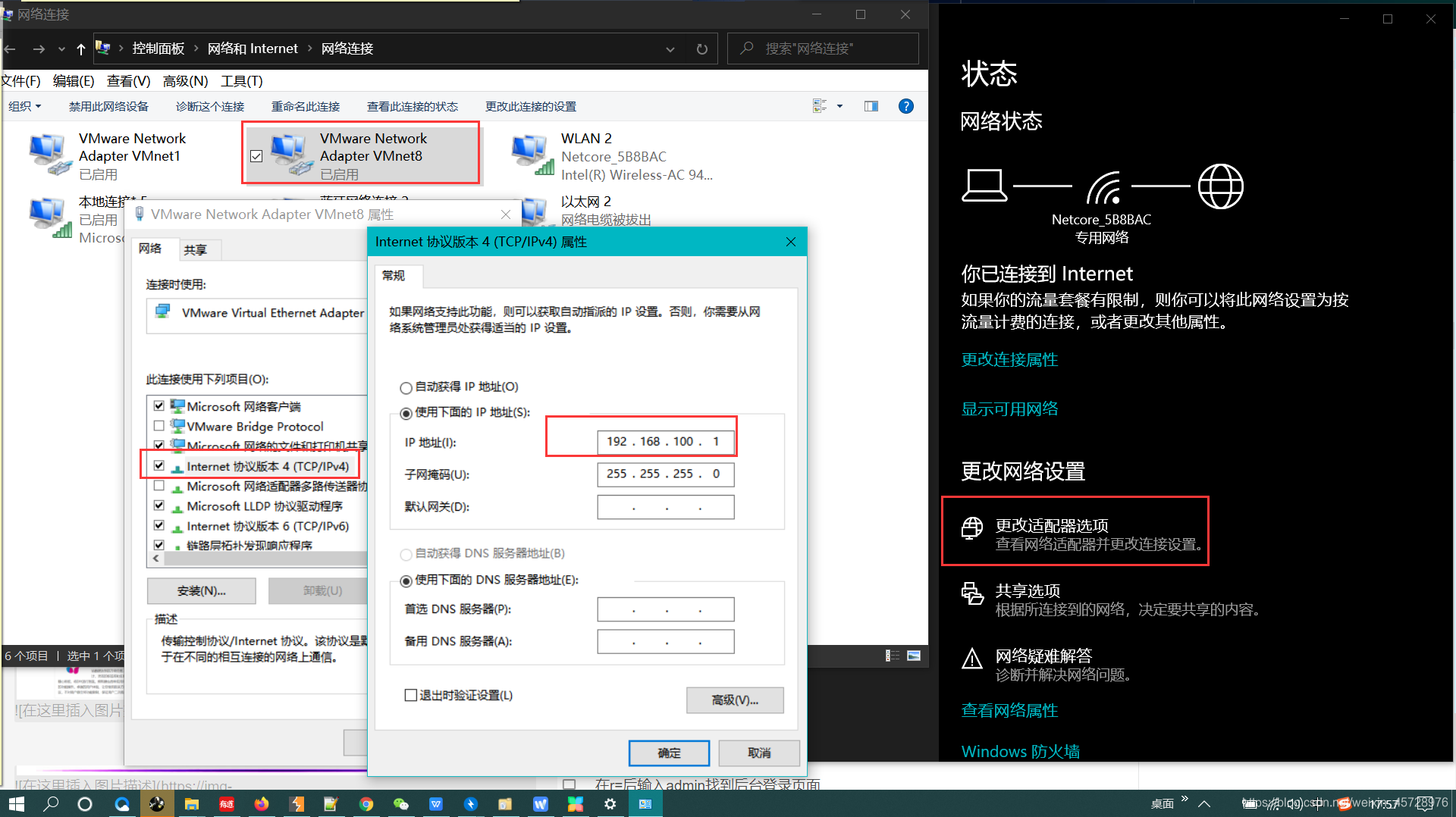Open 共享选项 in the settings window
The image size is (1456, 817).
(1112, 599)
